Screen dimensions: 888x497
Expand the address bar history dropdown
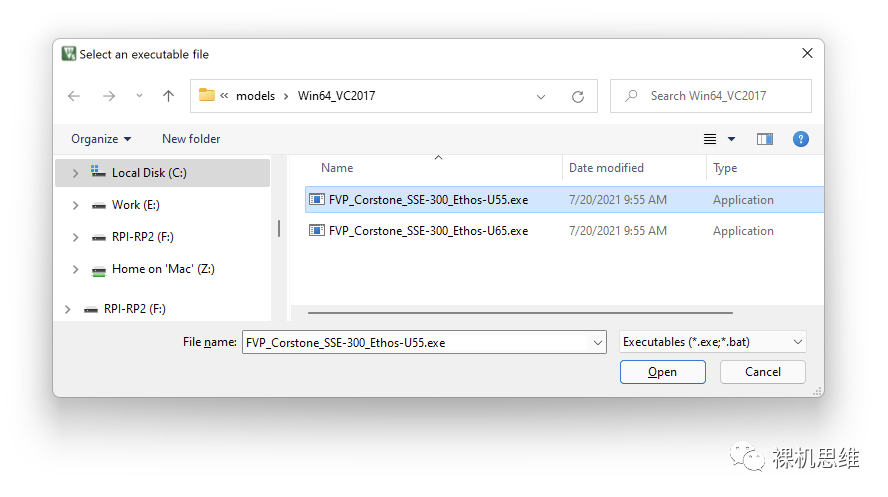541,97
